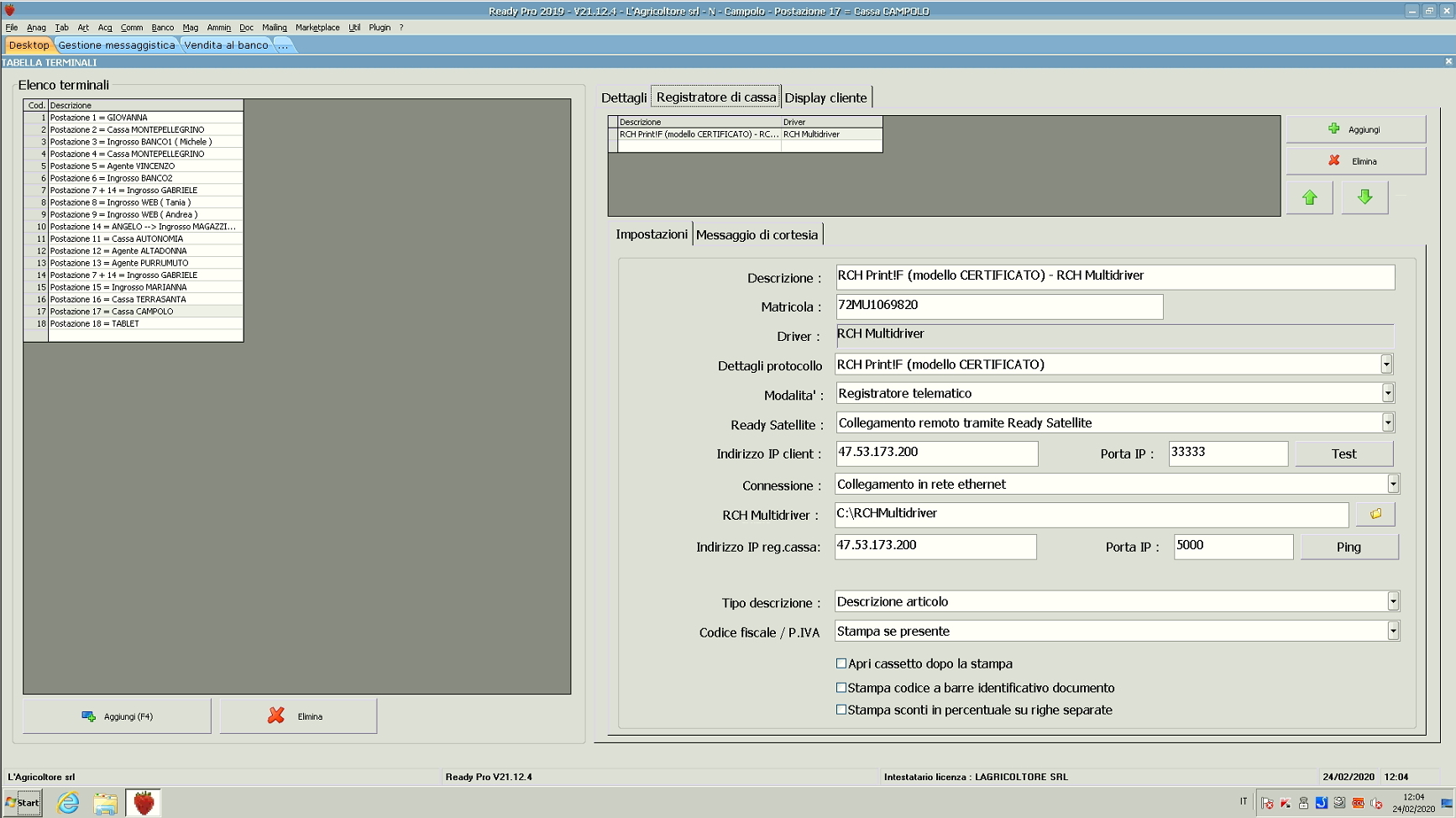Screen dimensions: 1456x818
Task: Open the Anag menu
Action: [x=36, y=28]
